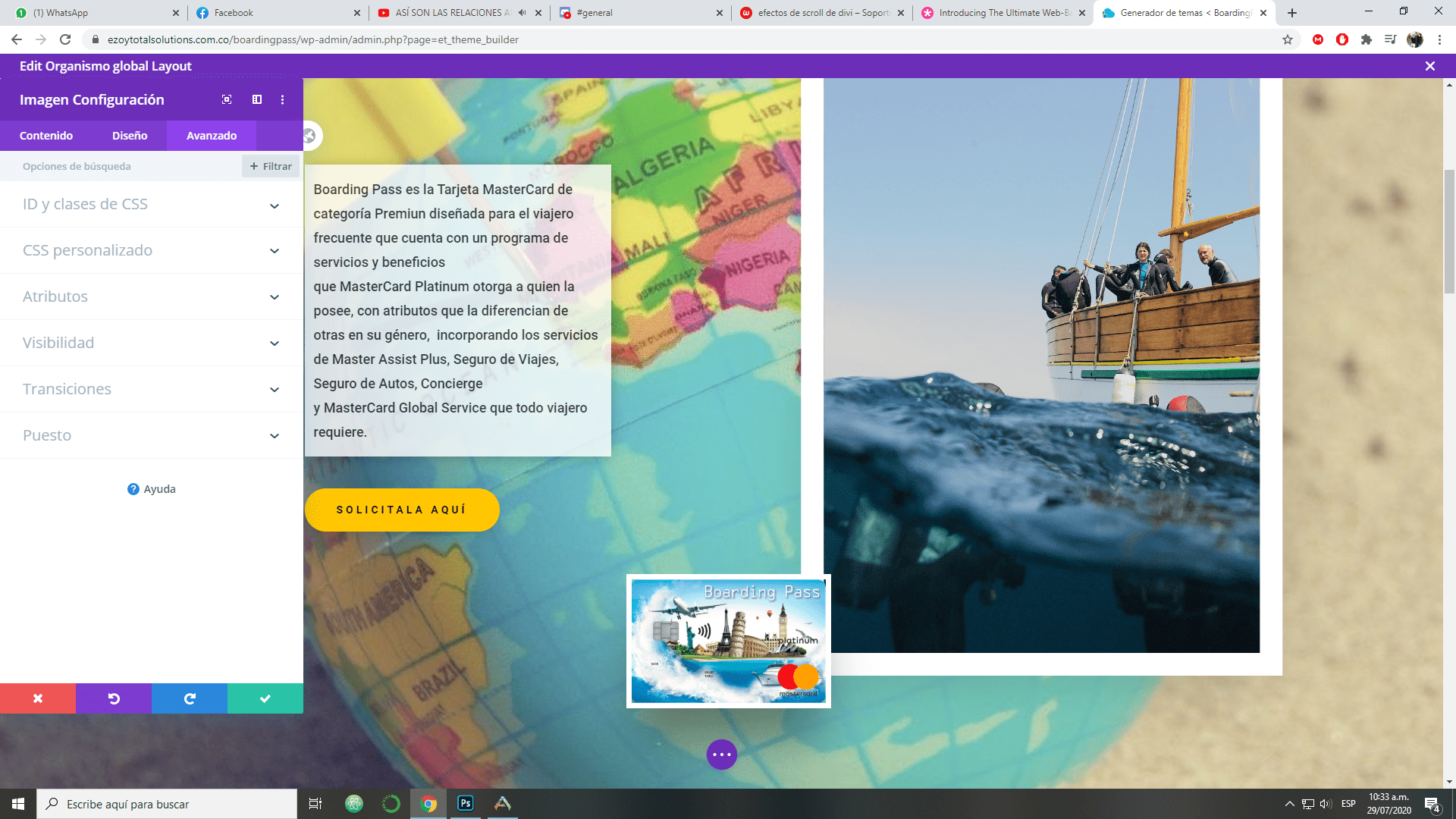Bookmark this page with the star icon
Image resolution: width=1456 pixels, height=819 pixels.
tap(1288, 39)
